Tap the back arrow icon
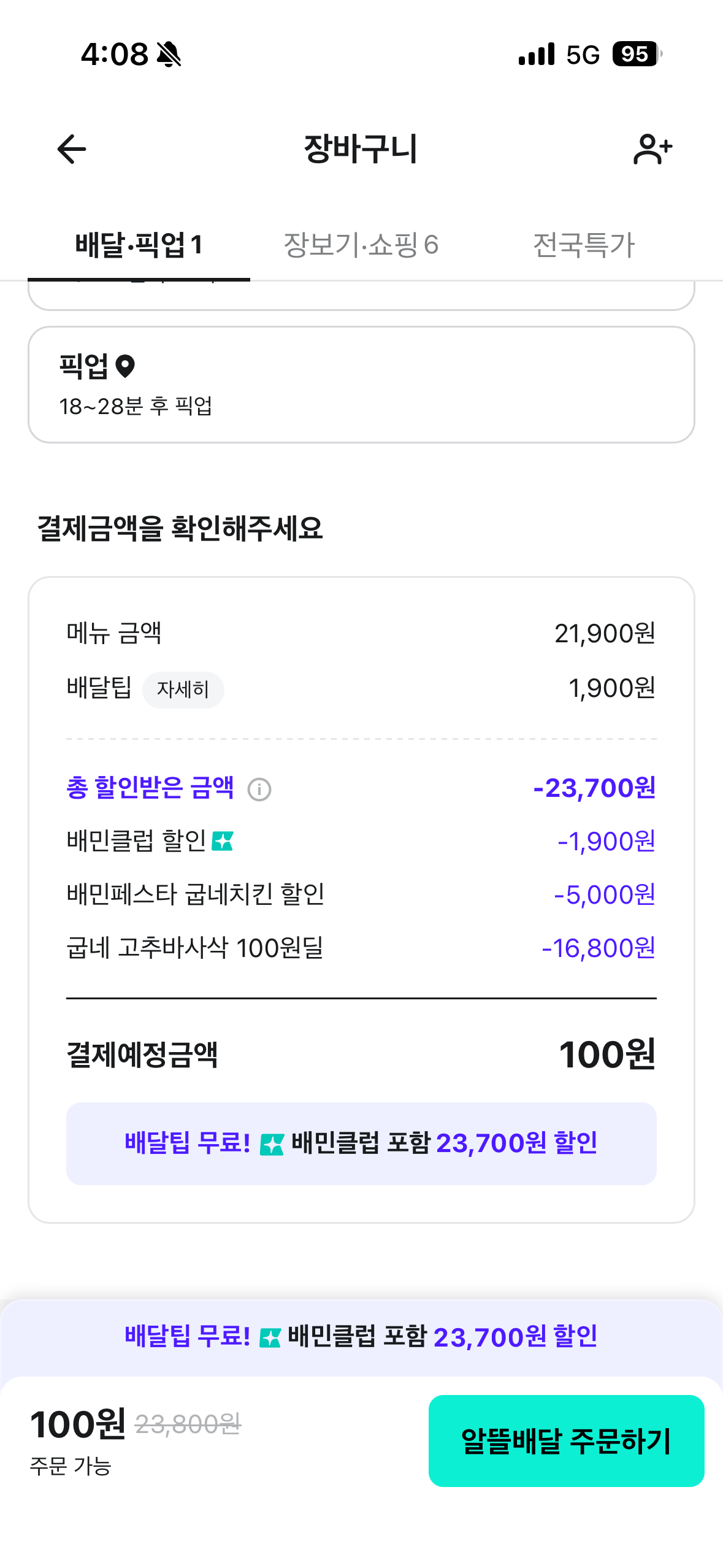 pos(71,149)
